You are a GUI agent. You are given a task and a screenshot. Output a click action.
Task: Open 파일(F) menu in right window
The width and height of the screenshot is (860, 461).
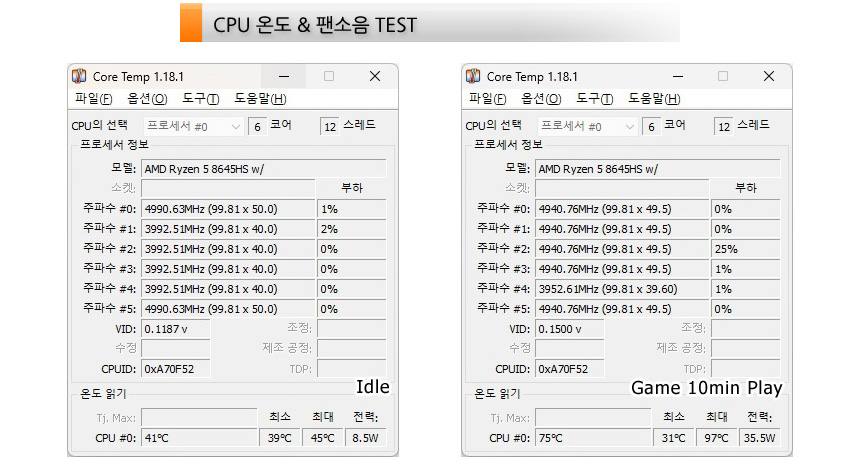[x=488, y=99]
